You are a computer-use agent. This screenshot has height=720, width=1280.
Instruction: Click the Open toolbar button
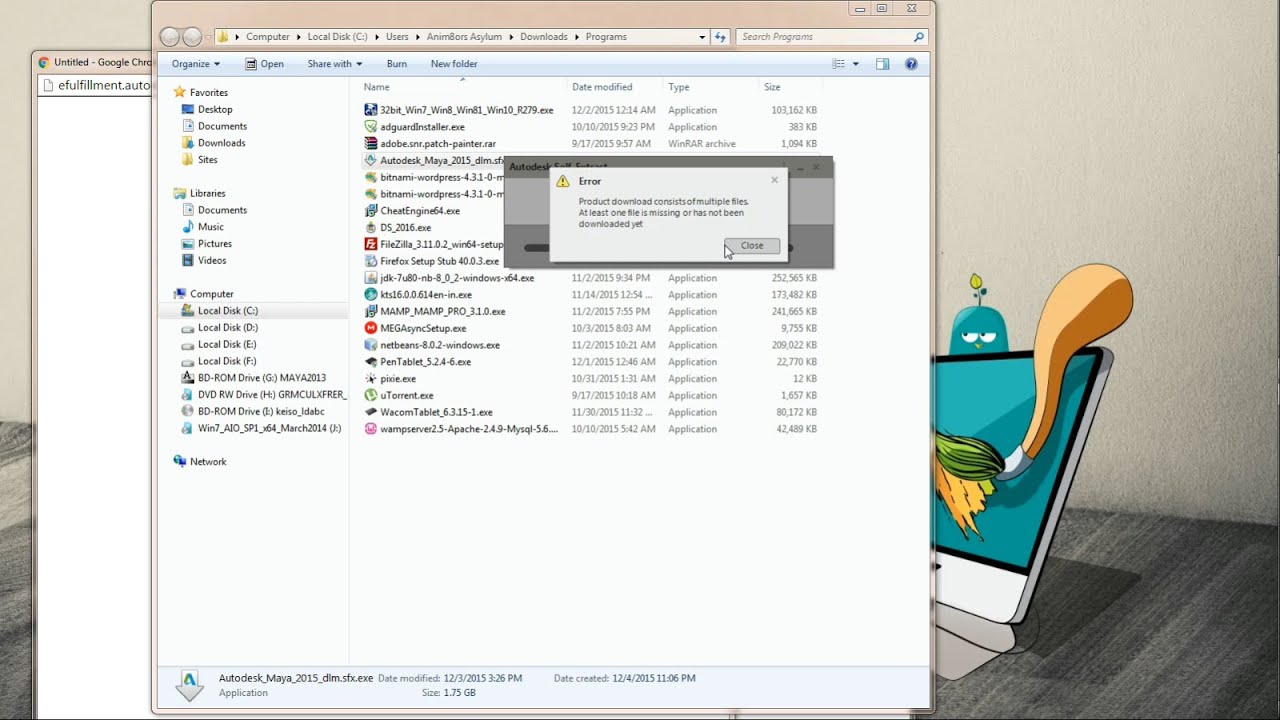point(265,64)
